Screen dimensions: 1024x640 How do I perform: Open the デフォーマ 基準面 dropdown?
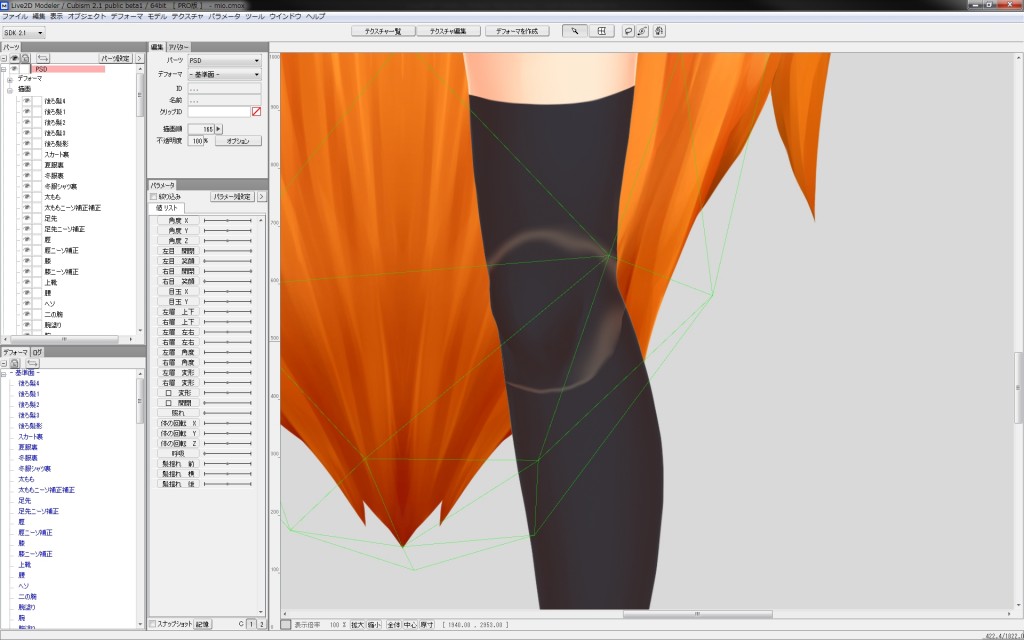click(224, 74)
